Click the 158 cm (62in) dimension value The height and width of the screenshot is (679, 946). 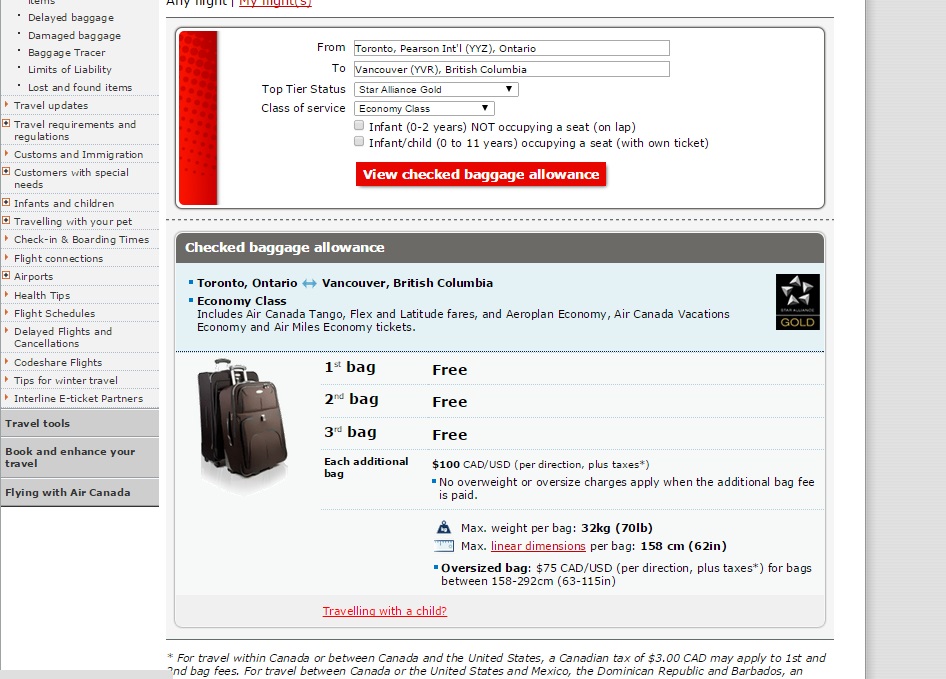[683, 546]
